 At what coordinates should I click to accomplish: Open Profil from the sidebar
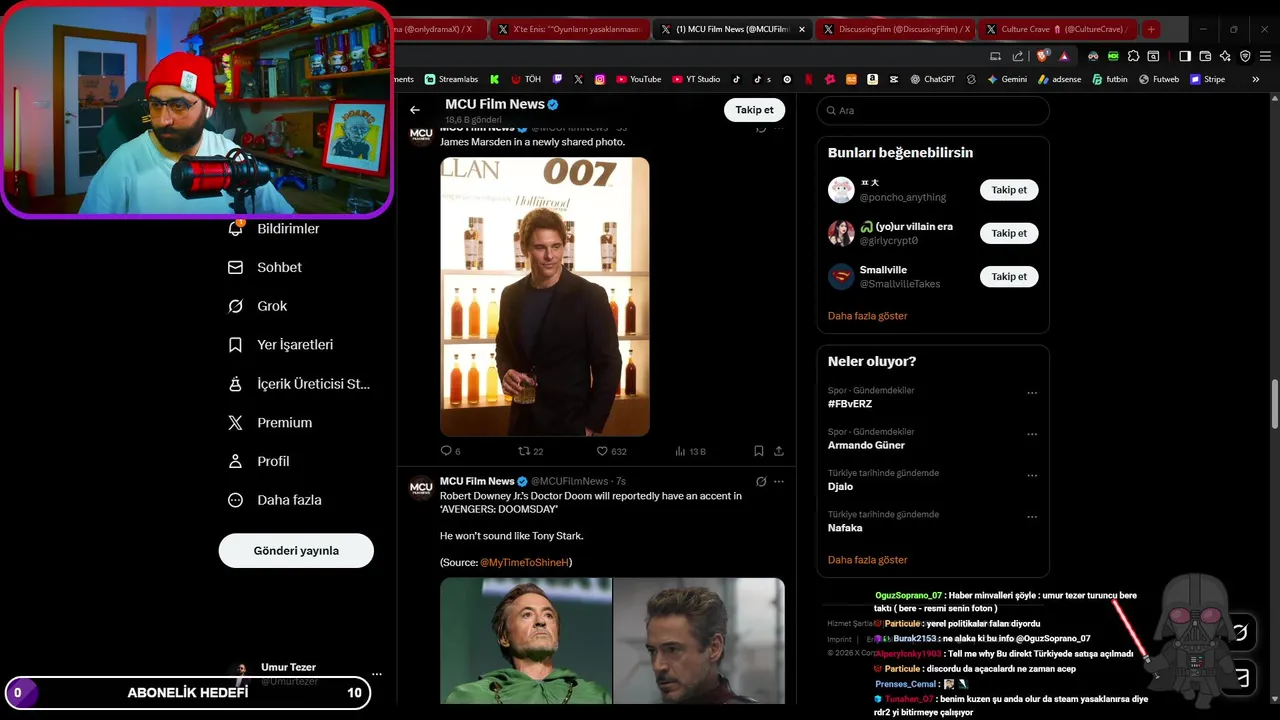(259, 462)
